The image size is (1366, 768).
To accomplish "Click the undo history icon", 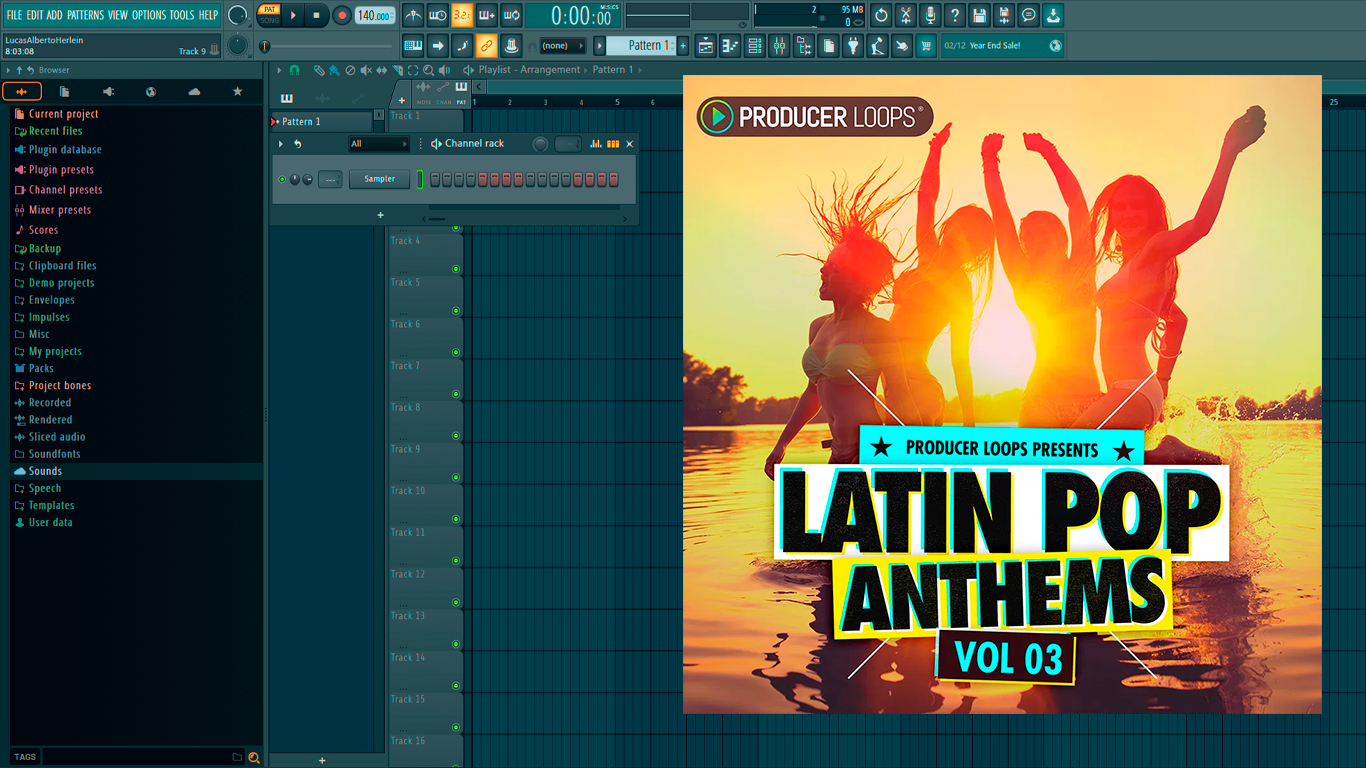I will [881, 15].
